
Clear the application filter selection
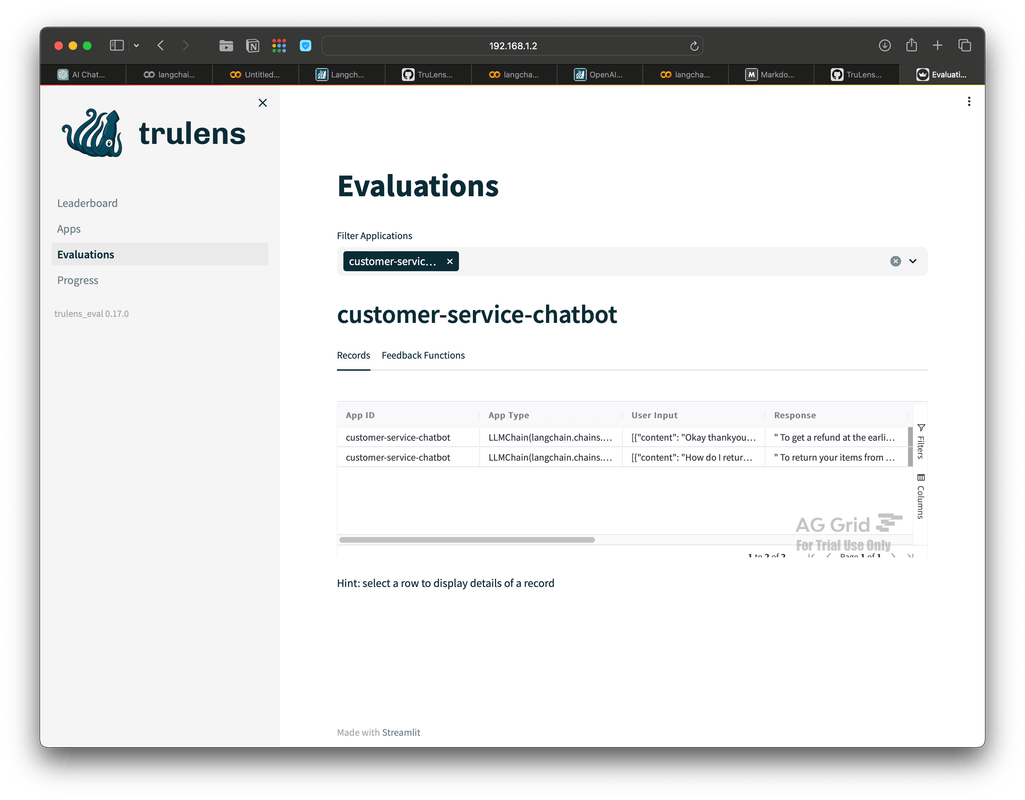coord(895,261)
